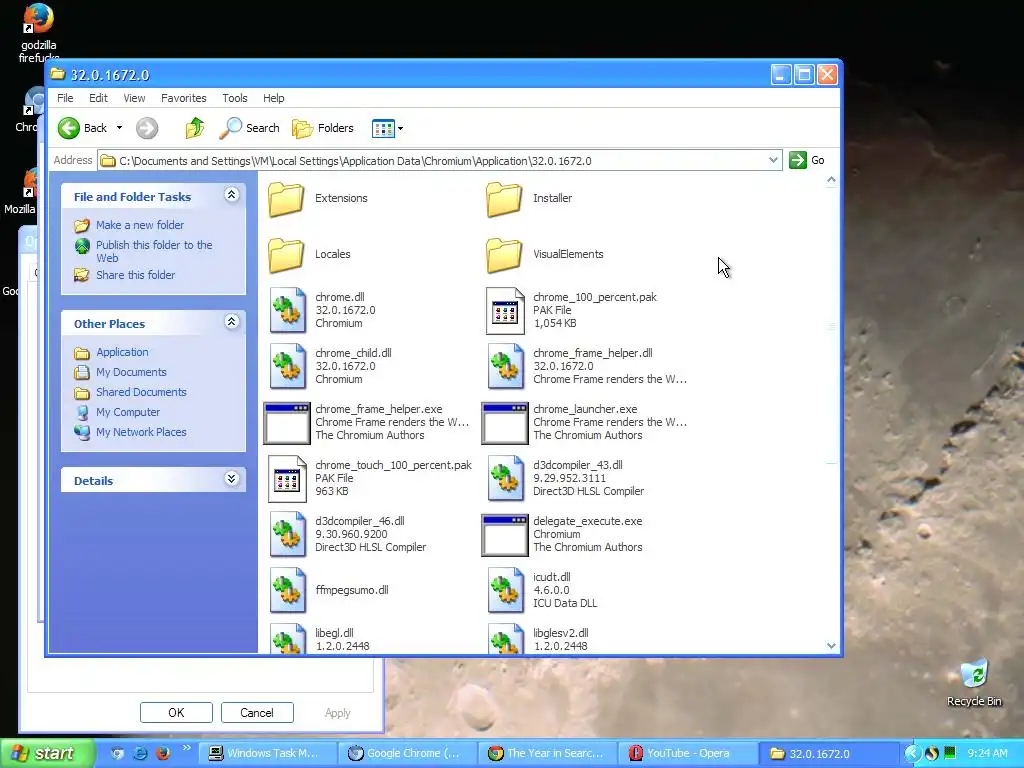Screen dimensions: 1024x768
Task: Click Make a new folder link
Action: pyautogui.click(x=140, y=225)
